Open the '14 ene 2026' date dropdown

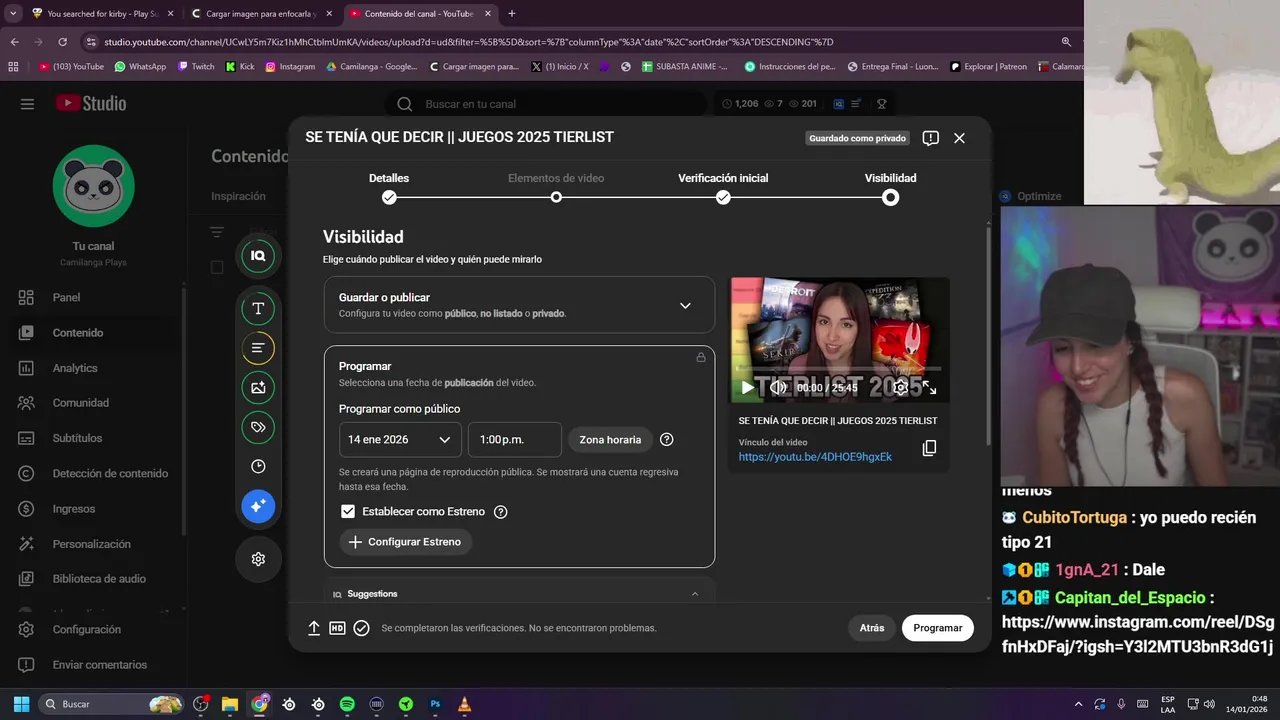point(400,440)
